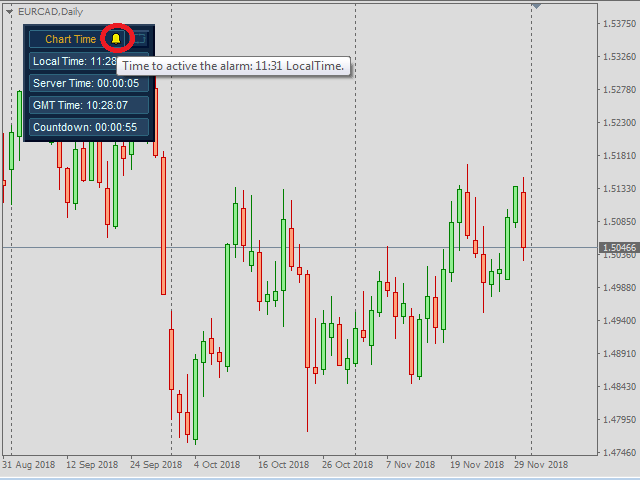
Task: Click the EURCAD,Daily chart title
Action: click(x=51, y=12)
